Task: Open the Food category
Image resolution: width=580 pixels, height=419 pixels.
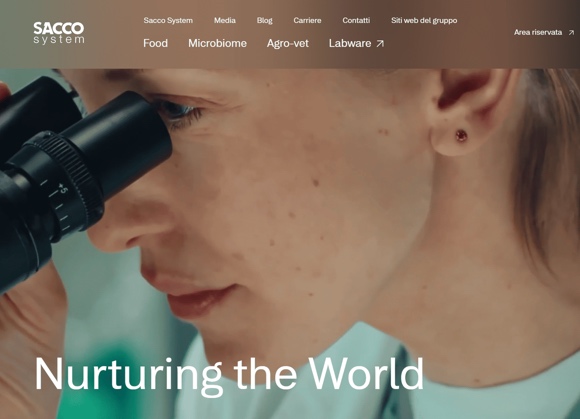Action: [x=155, y=43]
